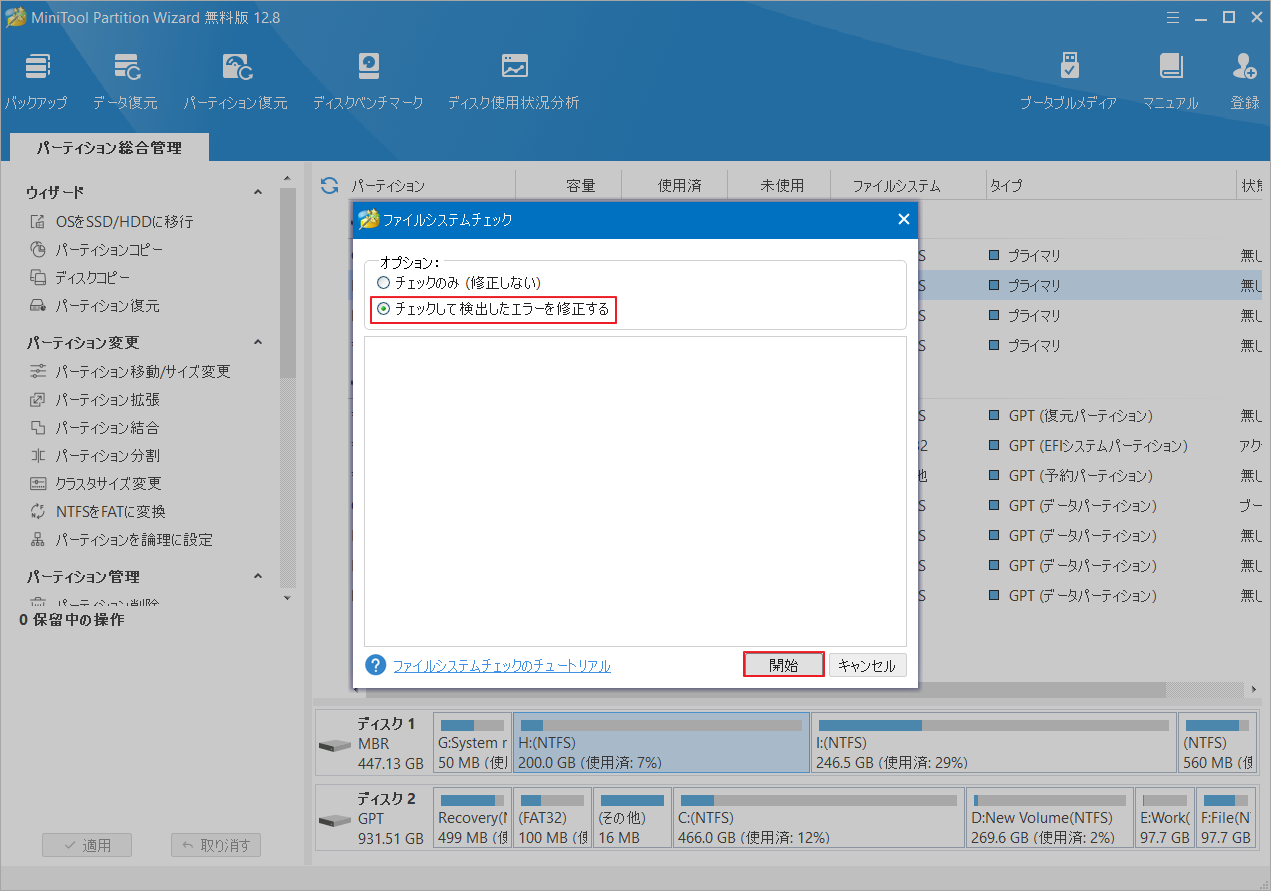Start ディスクベンチマーク disk benchmark
Viewport: 1271px width, 891px height.
[x=368, y=81]
